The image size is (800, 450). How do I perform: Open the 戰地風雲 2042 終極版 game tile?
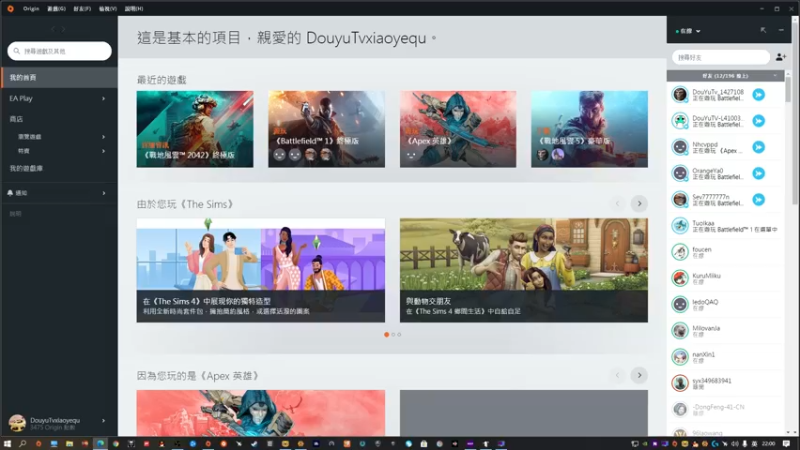coord(195,129)
